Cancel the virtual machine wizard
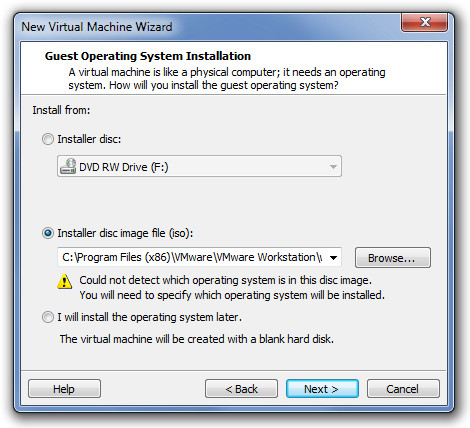This screenshot has height=428, width=470. click(x=403, y=389)
